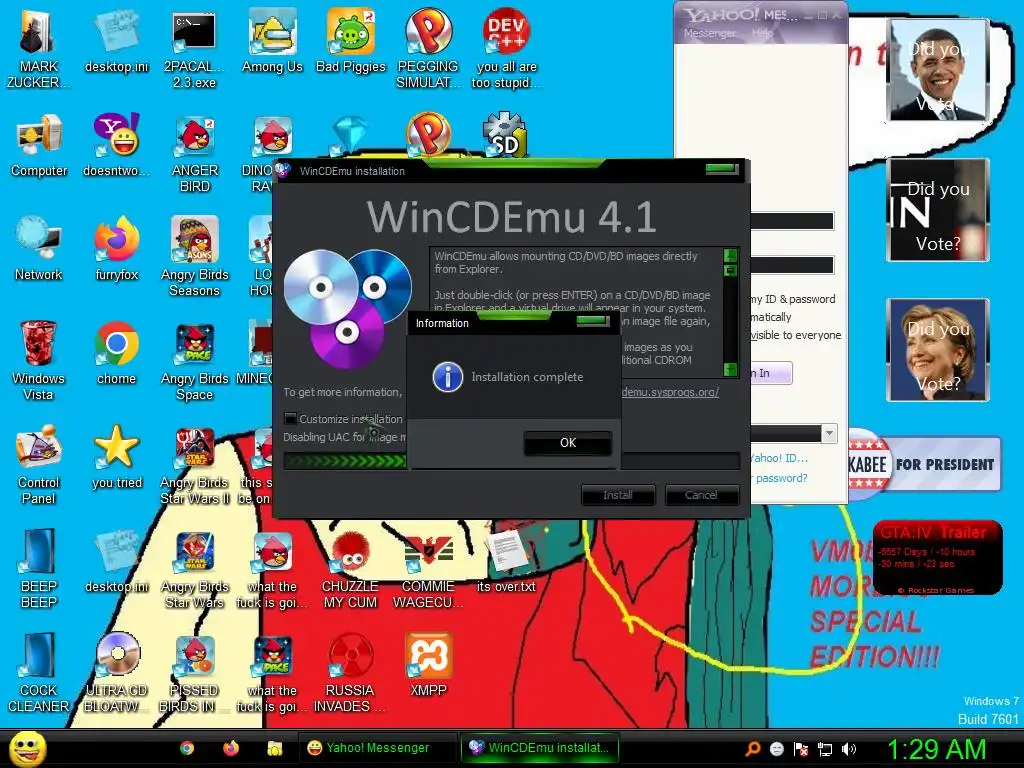Click the Obama 'Did you Vote?' gadget
The image size is (1024, 768).
(938, 70)
